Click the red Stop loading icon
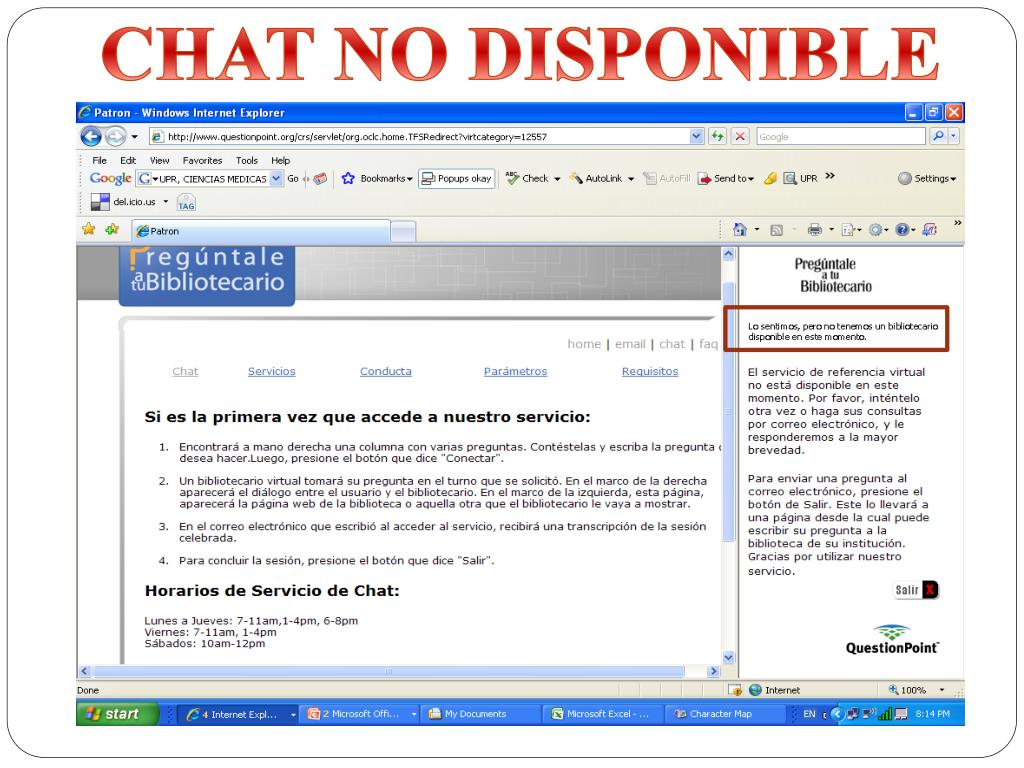The width and height of the screenshot is (1024, 768). tap(740, 136)
